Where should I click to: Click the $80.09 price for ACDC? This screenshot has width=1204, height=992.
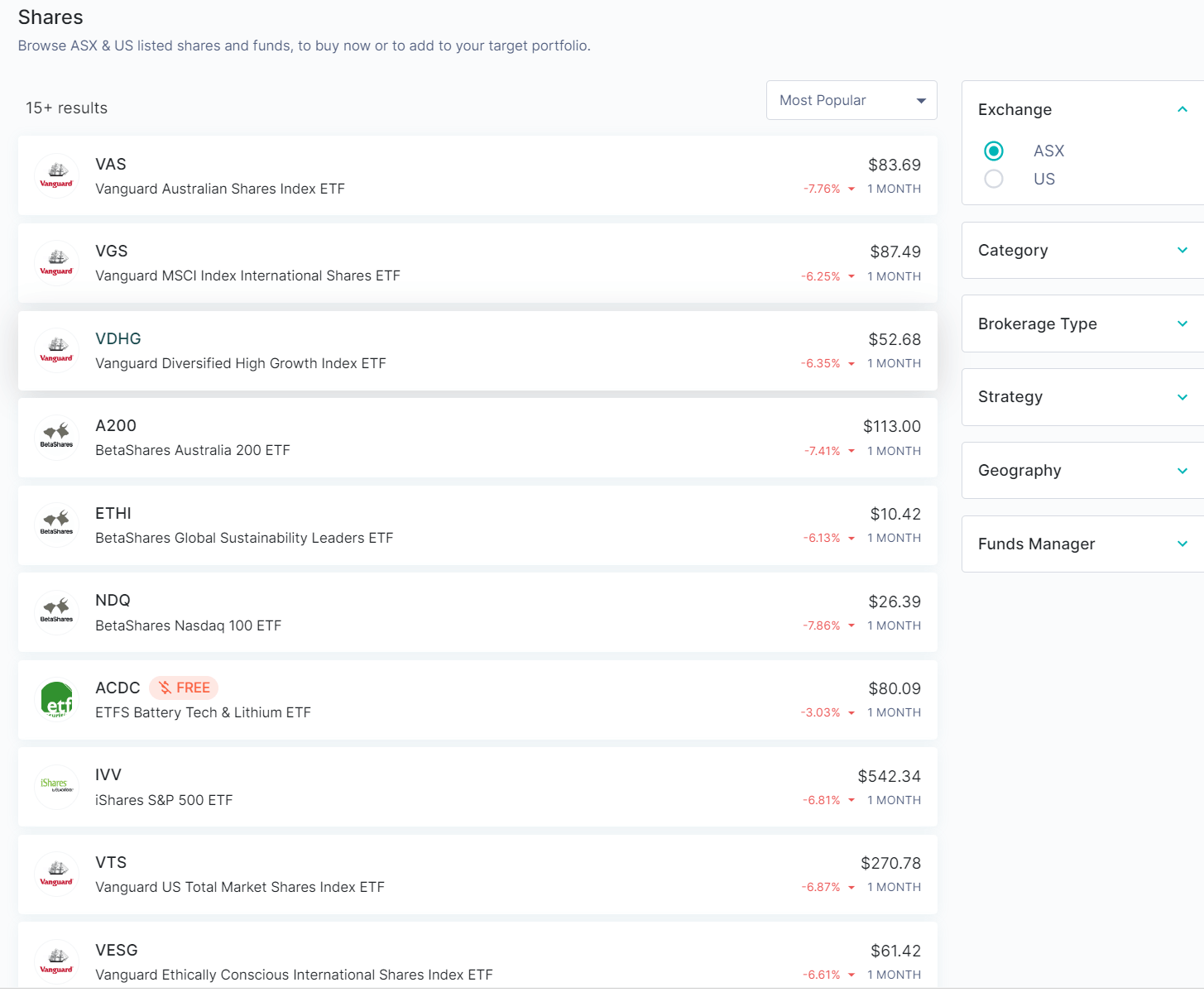coord(895,688)
